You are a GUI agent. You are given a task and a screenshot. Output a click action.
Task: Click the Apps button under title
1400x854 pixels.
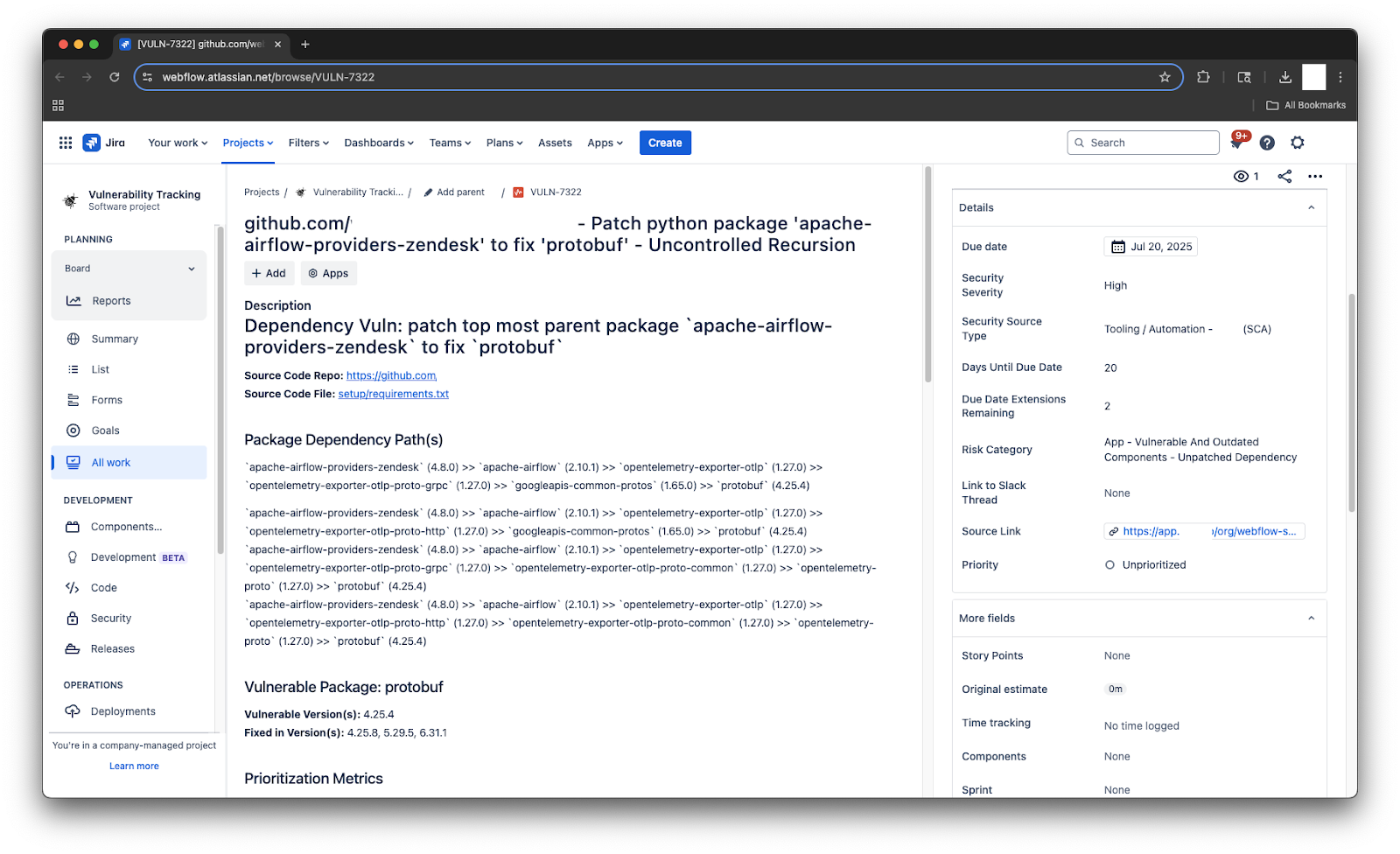click(x=328, y=273)
